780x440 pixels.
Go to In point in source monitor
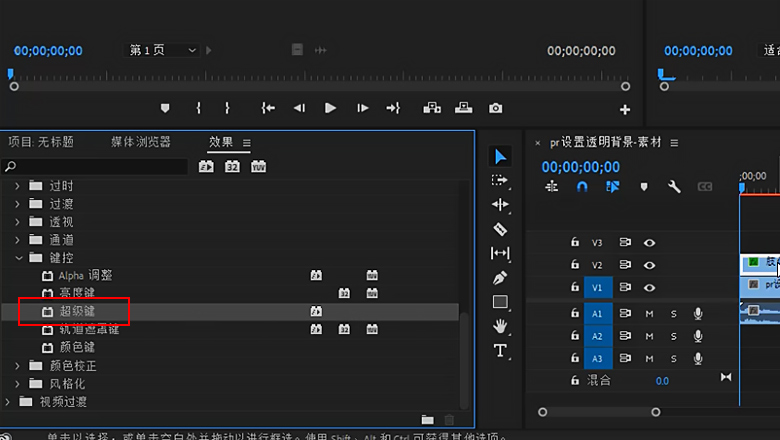point(268,108)
